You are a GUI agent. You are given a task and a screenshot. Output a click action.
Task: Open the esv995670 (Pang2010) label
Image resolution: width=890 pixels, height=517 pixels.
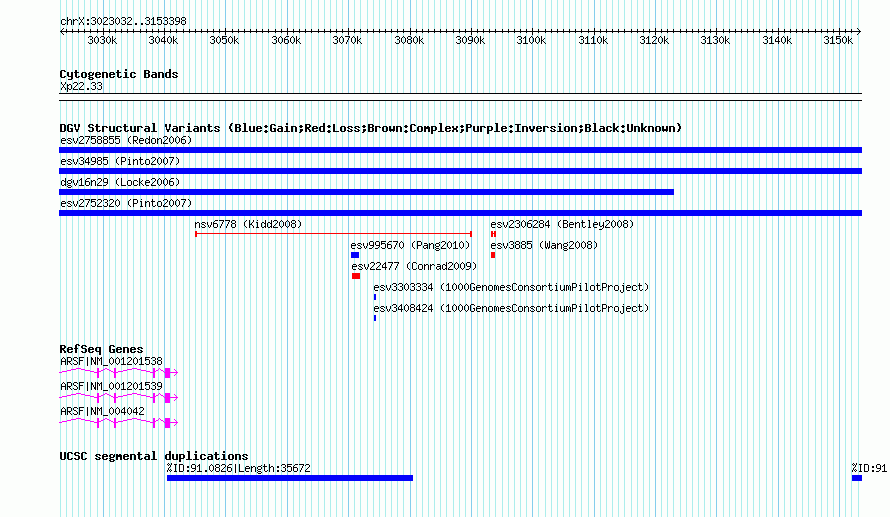click(x=410, y=245)
